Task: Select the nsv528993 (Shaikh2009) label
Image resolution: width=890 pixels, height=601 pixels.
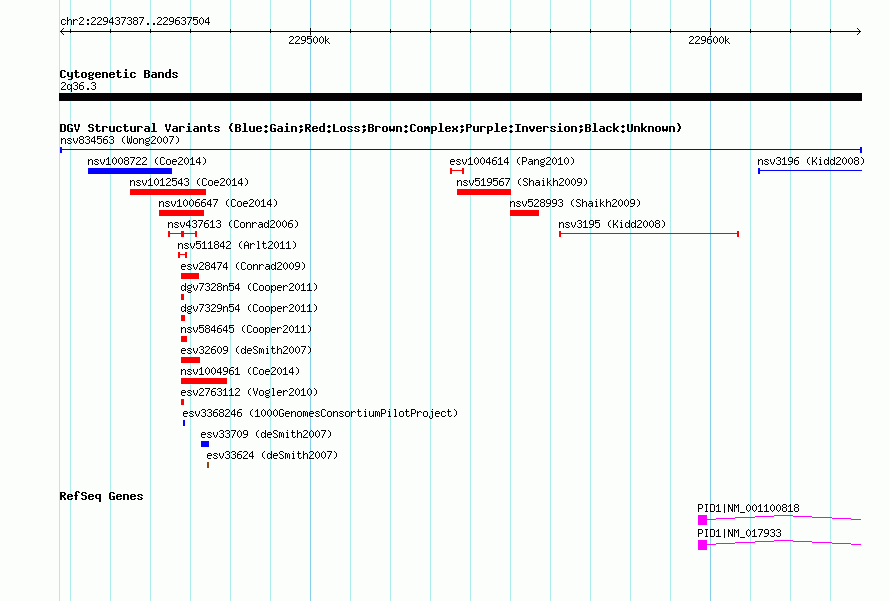Action: (575, 203)
